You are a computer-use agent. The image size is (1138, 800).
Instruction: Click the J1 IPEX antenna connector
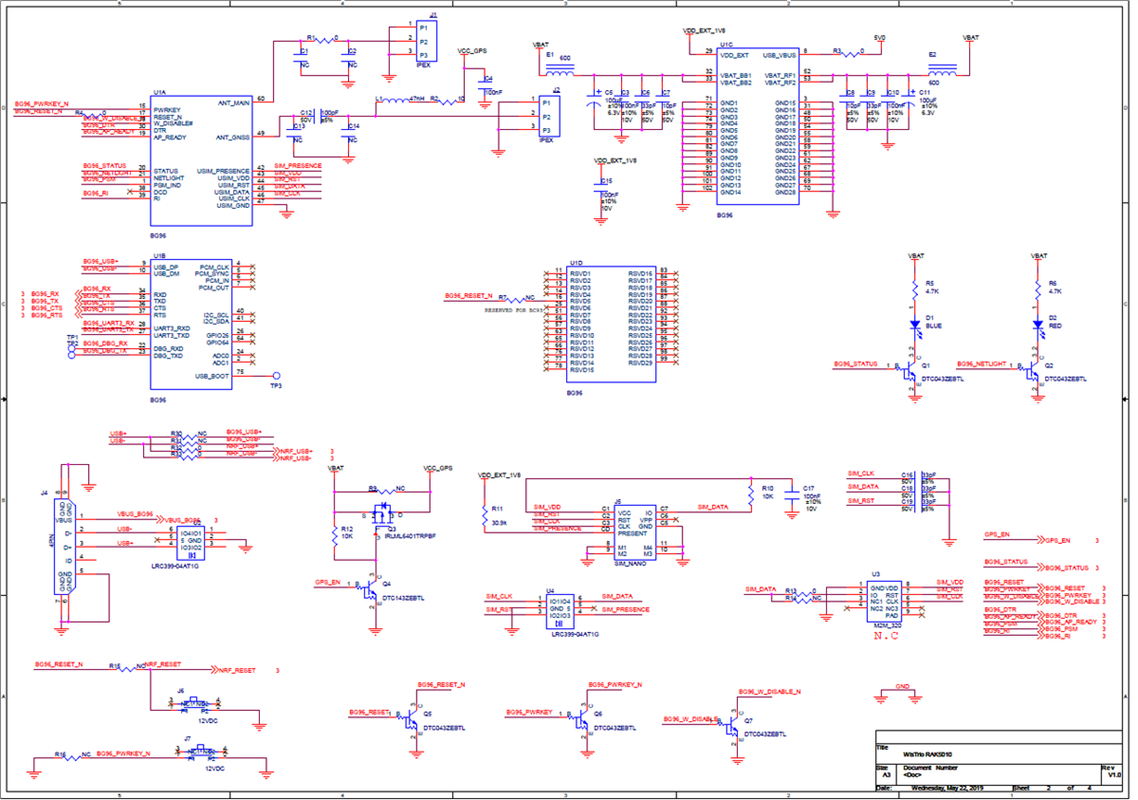click(427, 41)
